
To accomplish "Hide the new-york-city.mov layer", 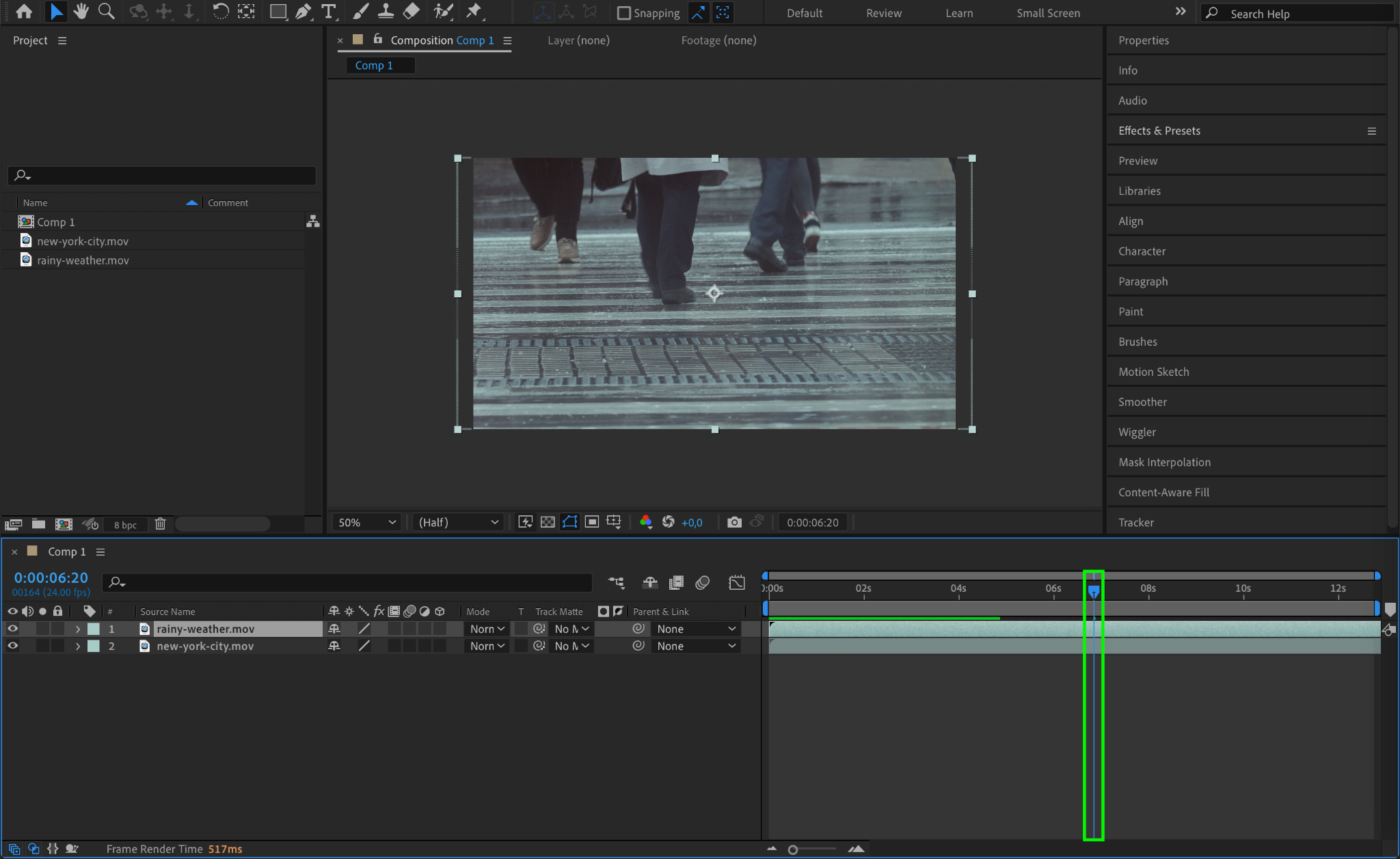I will click(x=12, y=646).
